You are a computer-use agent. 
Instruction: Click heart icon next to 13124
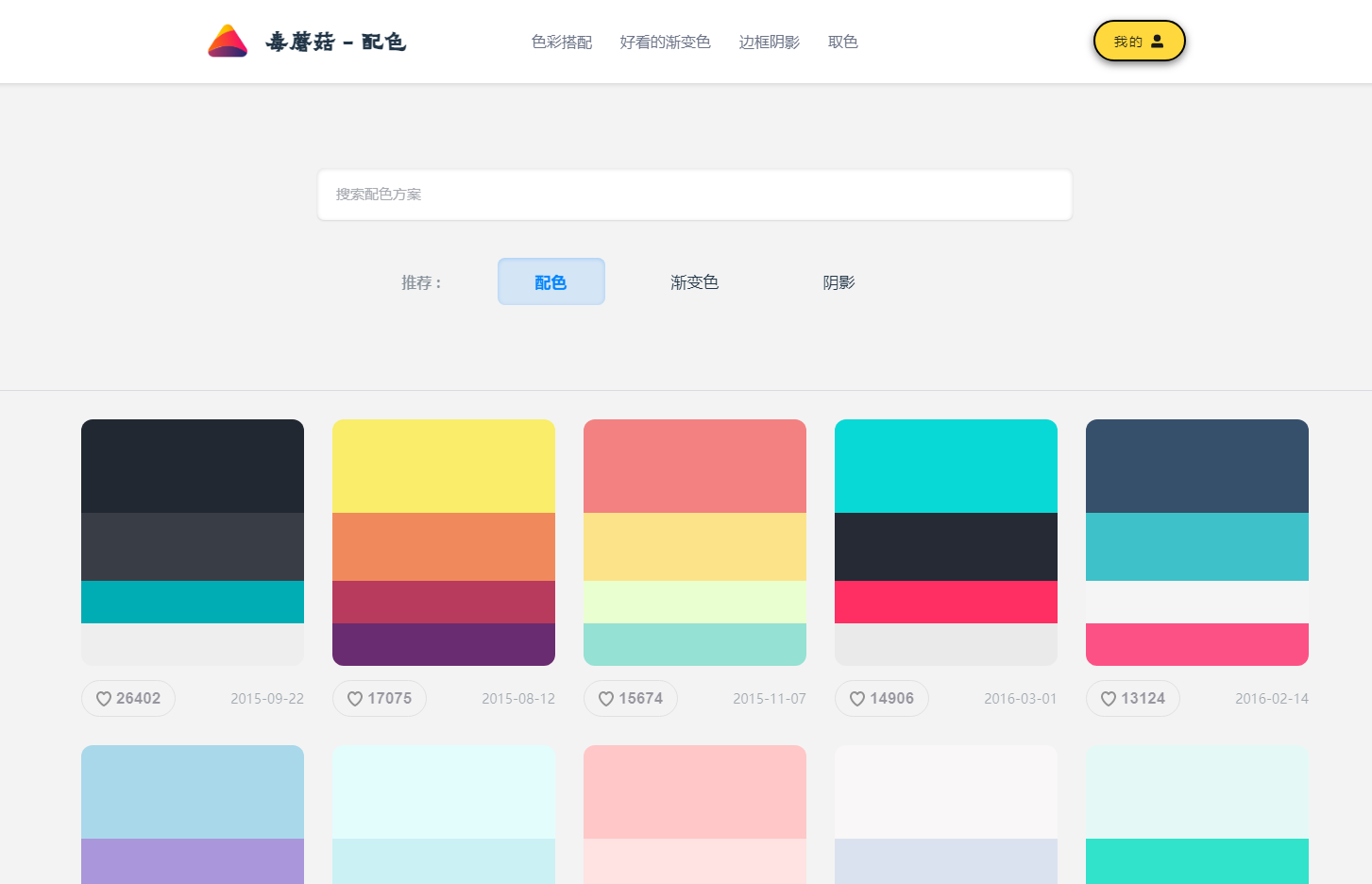pos(1109,699)
